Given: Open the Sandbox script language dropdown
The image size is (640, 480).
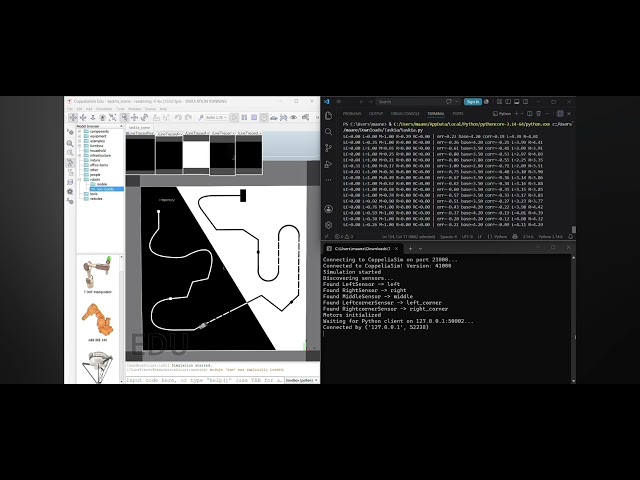Looking at the screenshot, I should tap(302, 380).
